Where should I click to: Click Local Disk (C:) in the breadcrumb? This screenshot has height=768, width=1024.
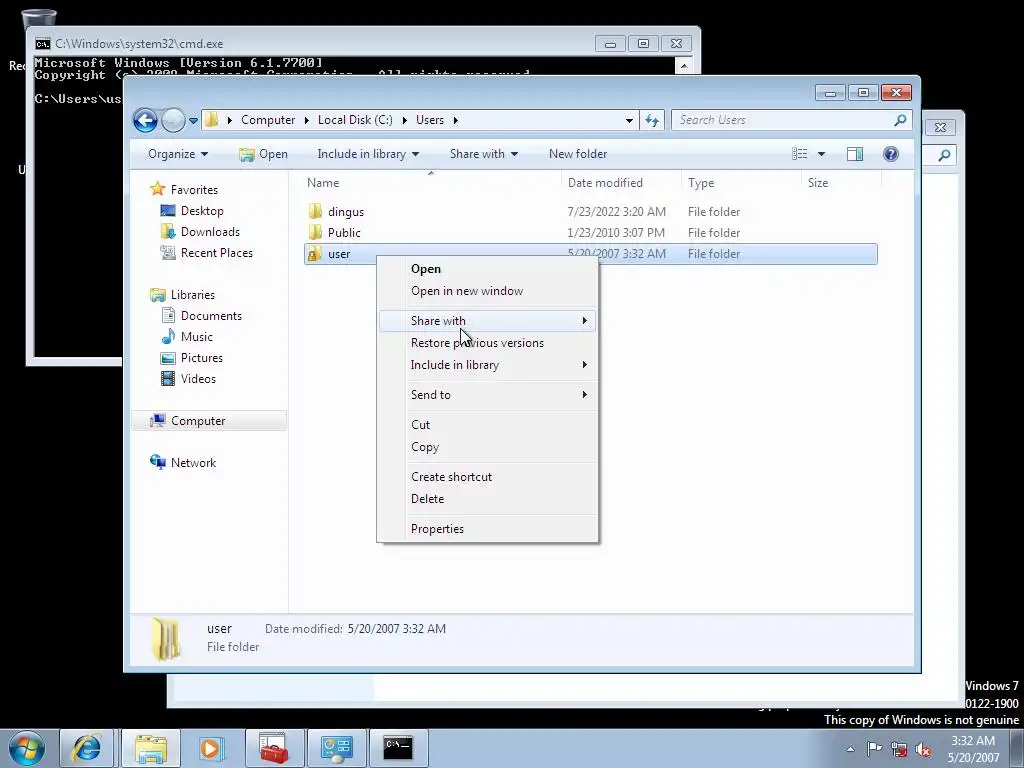(355, 120)
